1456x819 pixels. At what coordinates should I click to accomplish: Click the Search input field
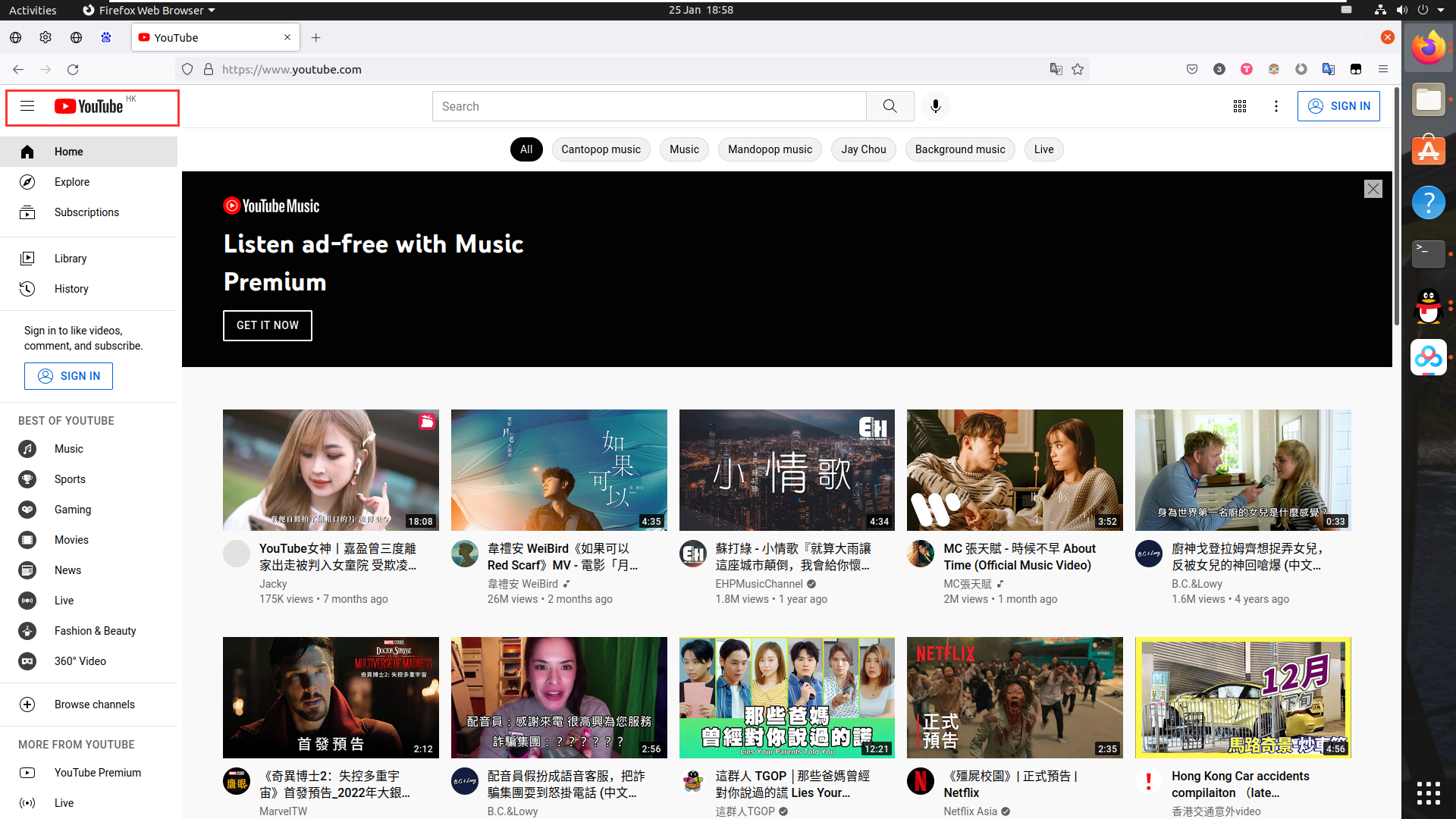point(648,106)
